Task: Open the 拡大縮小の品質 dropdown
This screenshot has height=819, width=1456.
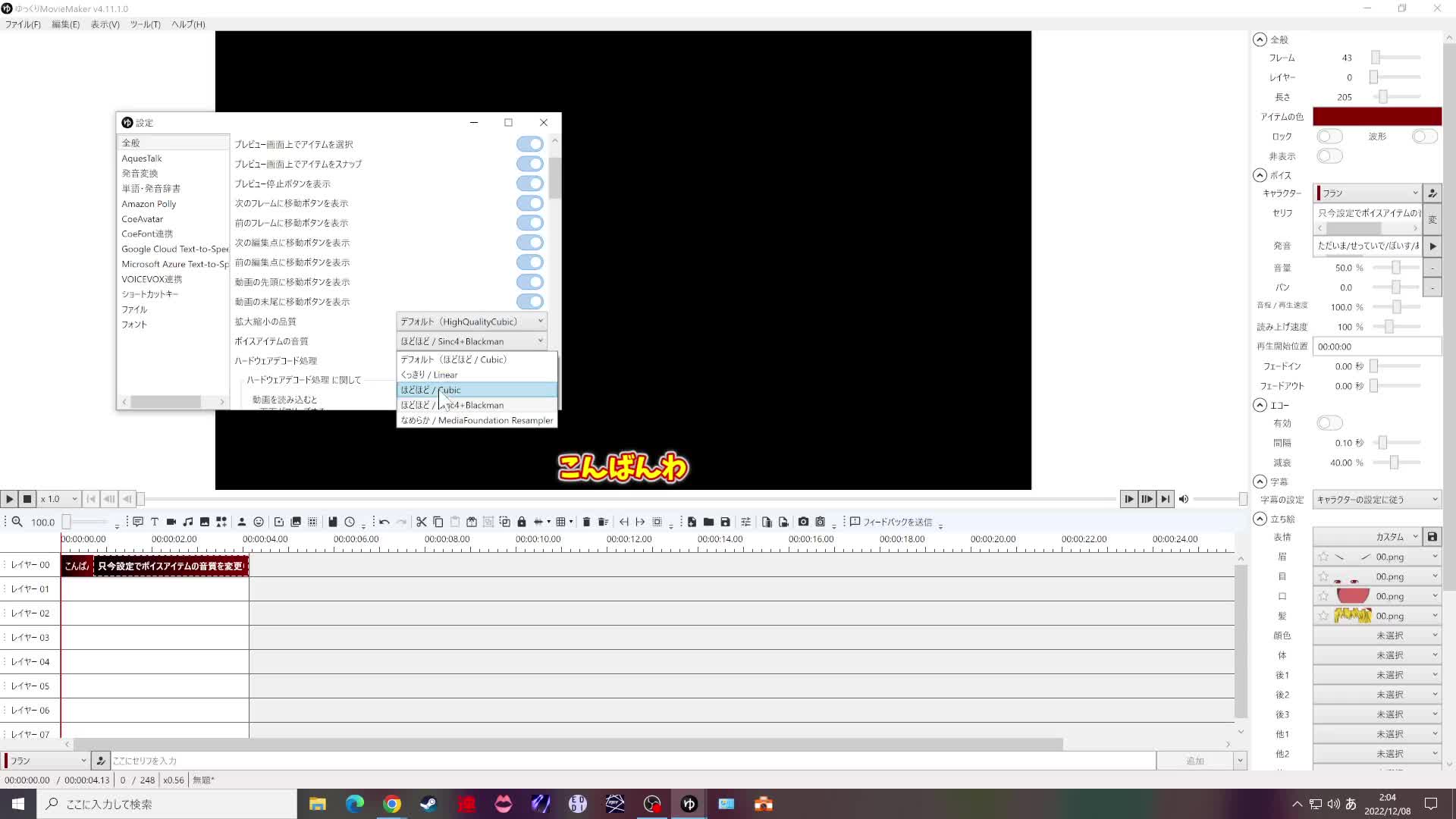Action: point(471,322)
